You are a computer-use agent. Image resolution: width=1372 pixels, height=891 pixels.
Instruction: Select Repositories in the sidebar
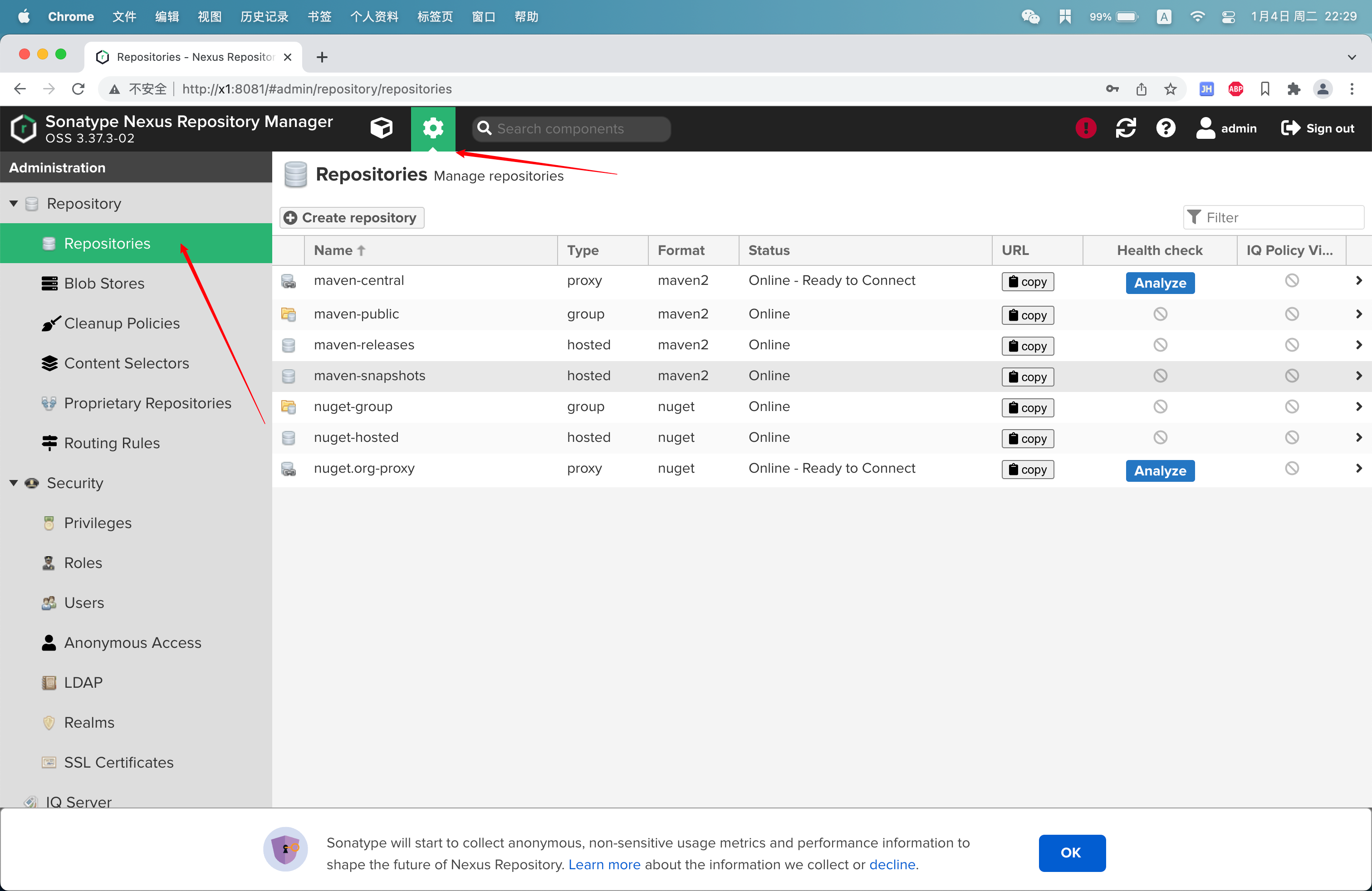click(136, 243)
